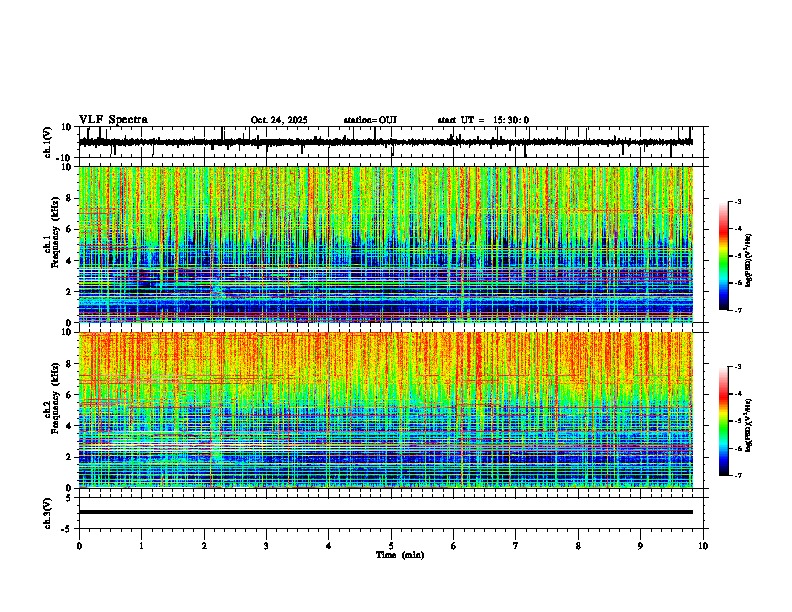Click the "-3" label on ch.1 color scale
The image size is (792, 612).
pyautogui.click(x=738, y=202)
